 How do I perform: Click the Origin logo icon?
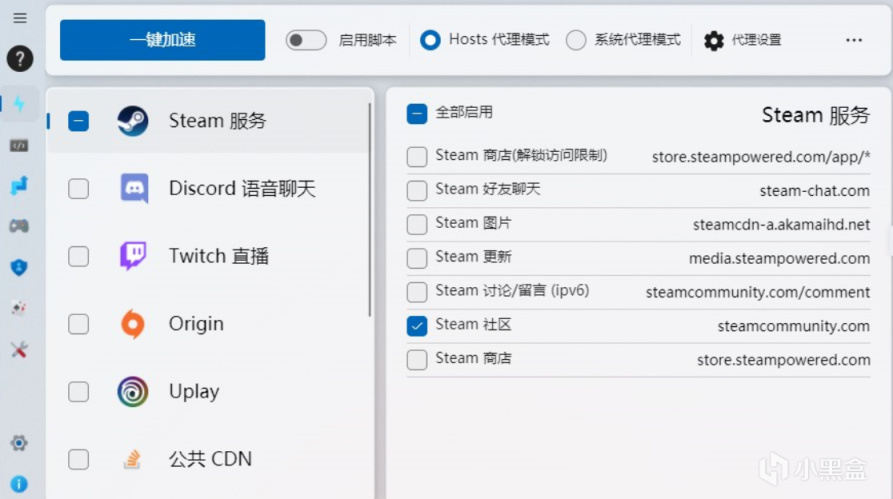pos(133,324)
